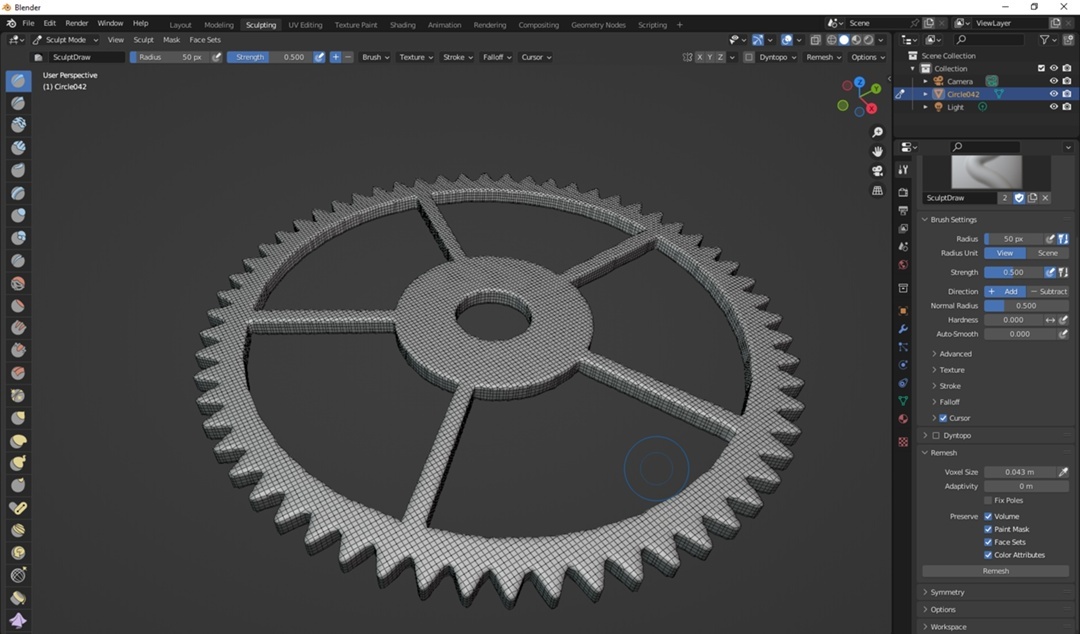
Task: Open the Modifiers wrench properties tab
Action: point(903,329)
